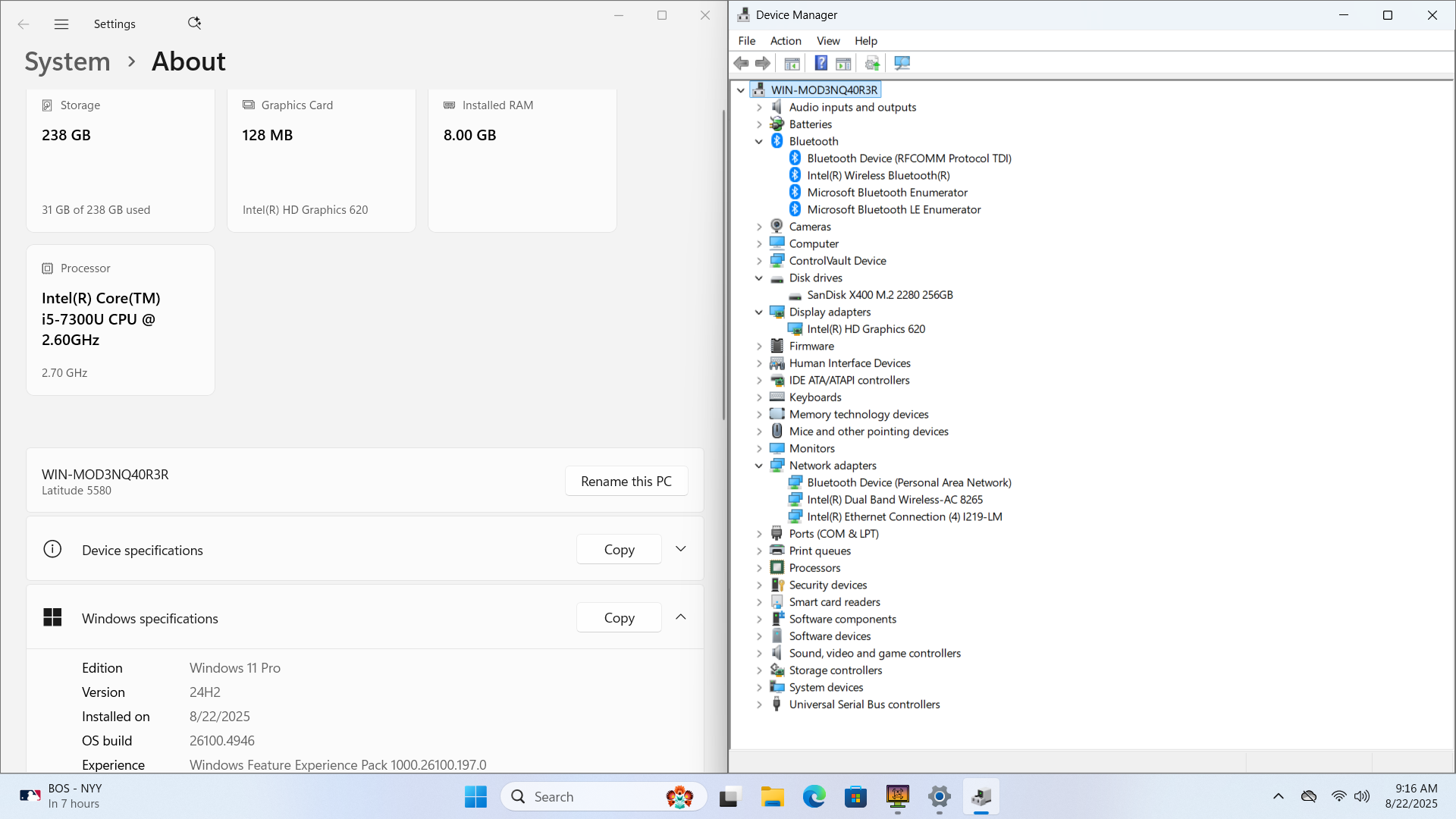Expand the Cameras category
The height and width of the screenshot is (819, 1456).
click(x=758, y=227)
